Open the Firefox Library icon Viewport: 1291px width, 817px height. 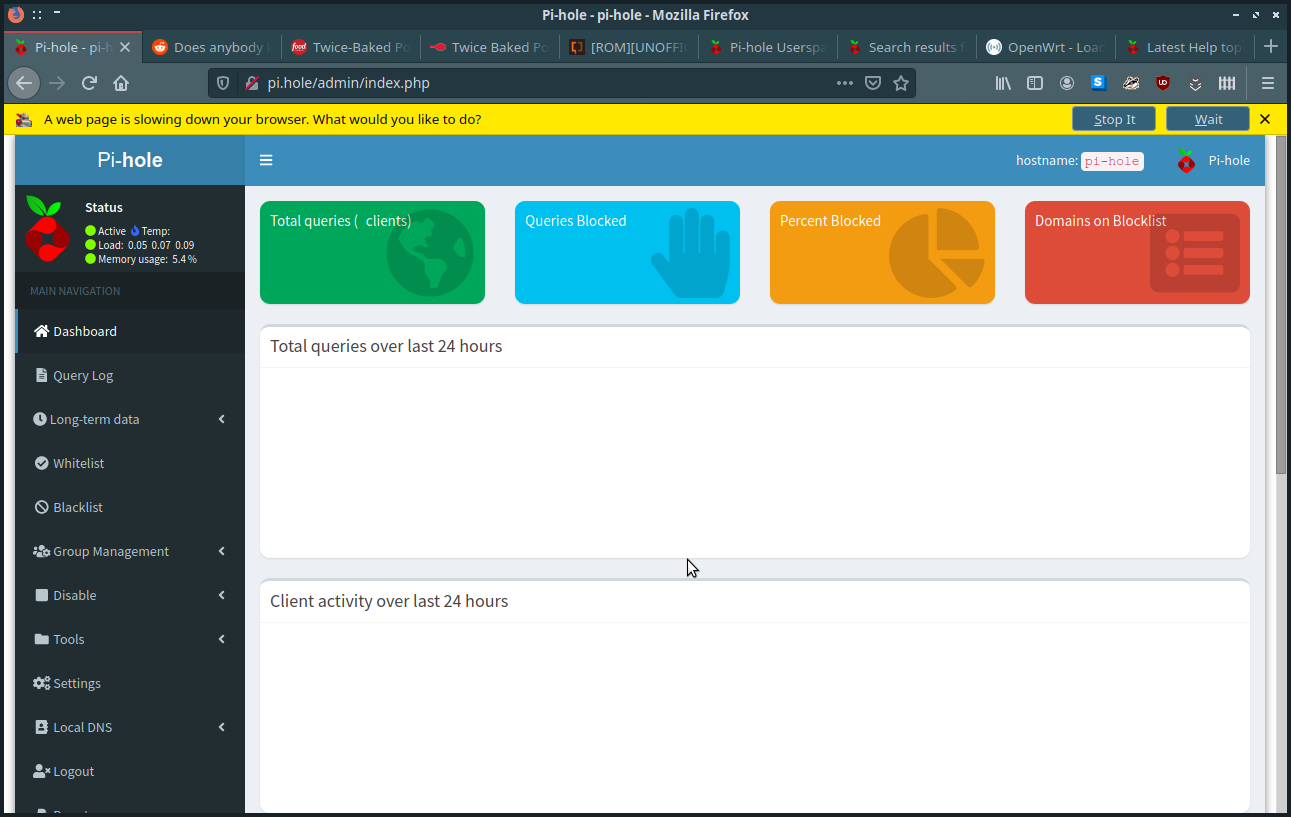tap(1003, 83)
